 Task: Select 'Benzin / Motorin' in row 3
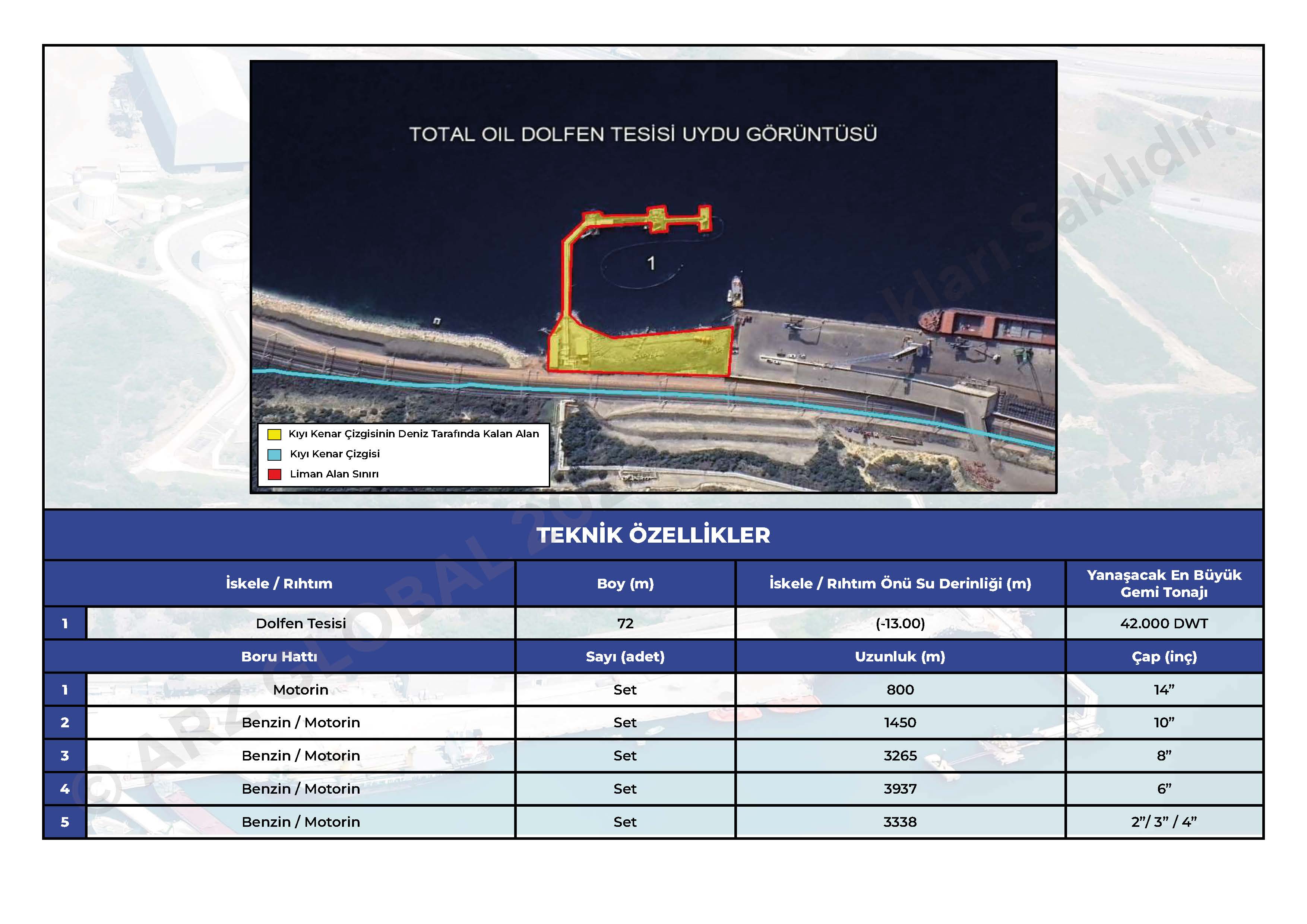click(301, 756)
